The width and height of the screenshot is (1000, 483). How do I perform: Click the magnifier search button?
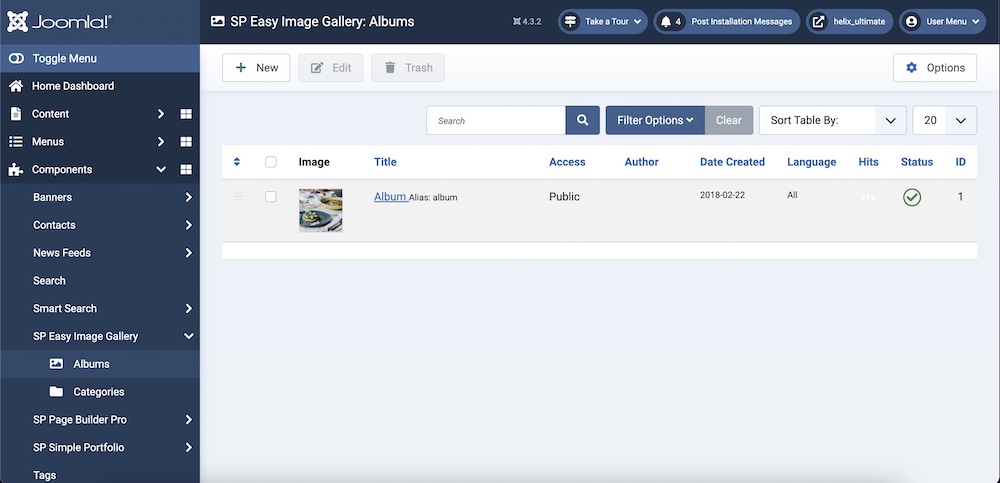[x=582, y=120]
